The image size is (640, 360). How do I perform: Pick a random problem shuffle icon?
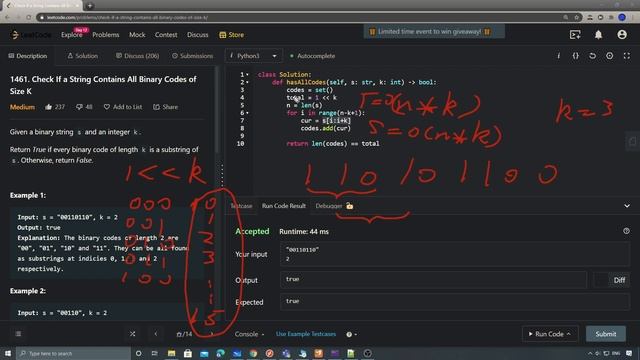click(133, 334)
